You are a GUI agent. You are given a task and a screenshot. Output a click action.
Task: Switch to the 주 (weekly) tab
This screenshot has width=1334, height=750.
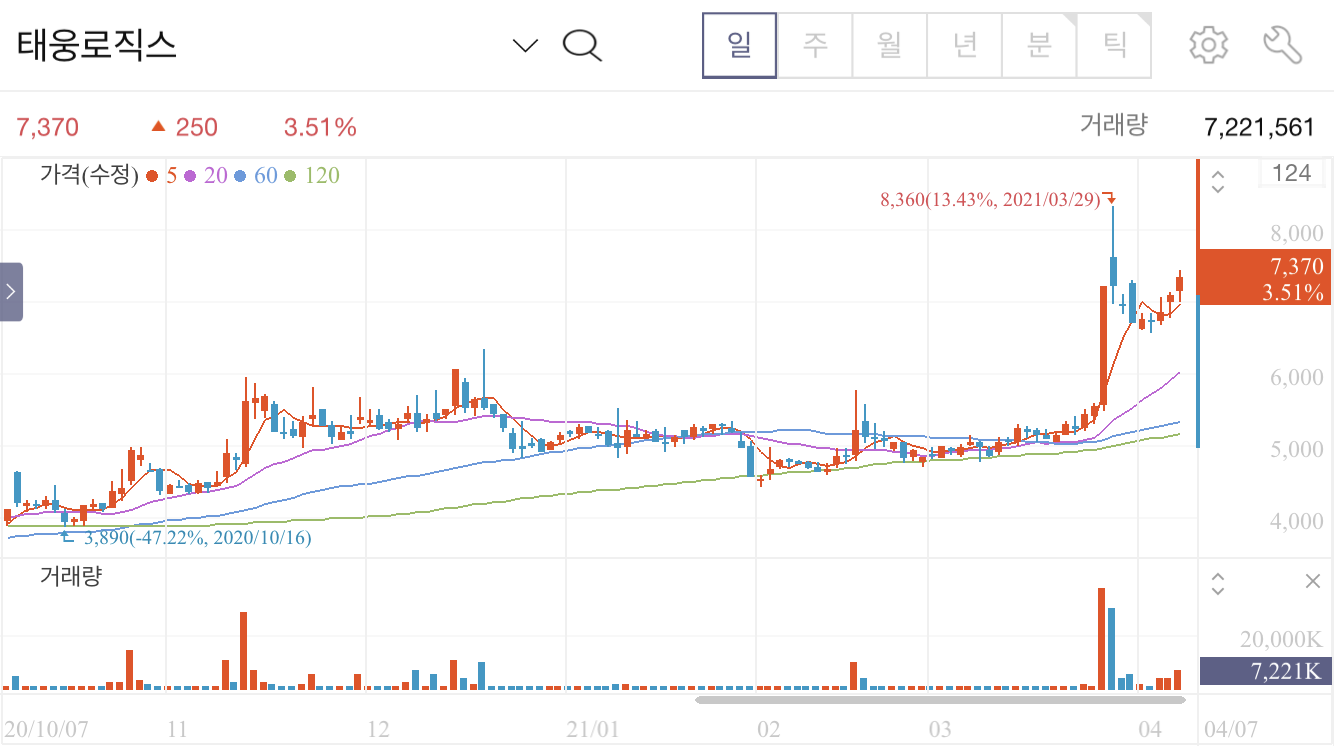pos(815,45)
